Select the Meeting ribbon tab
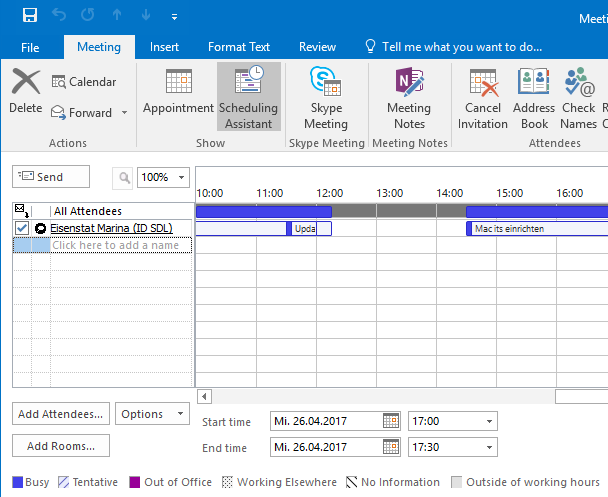 pos(99,47)
